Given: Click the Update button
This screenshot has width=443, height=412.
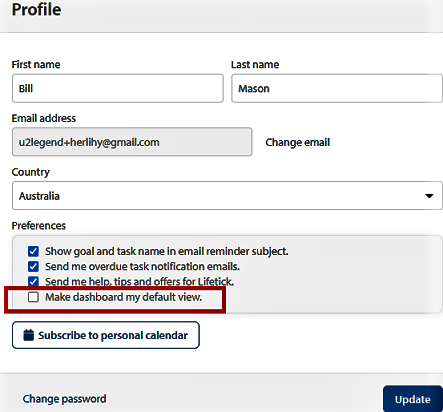Looking at the screenshot, I should click(413, 399).
